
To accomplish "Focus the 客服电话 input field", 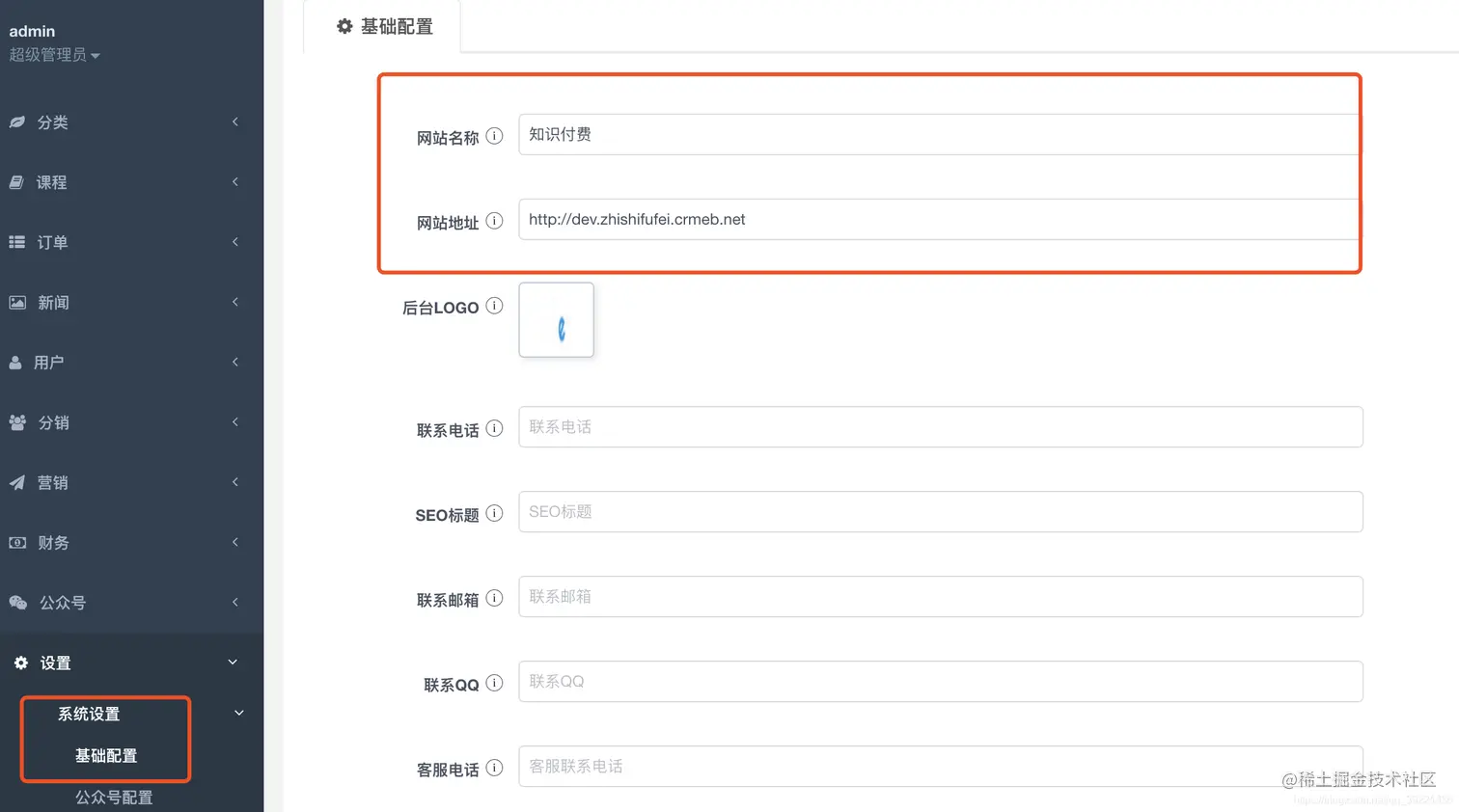I will pos(941,767).
